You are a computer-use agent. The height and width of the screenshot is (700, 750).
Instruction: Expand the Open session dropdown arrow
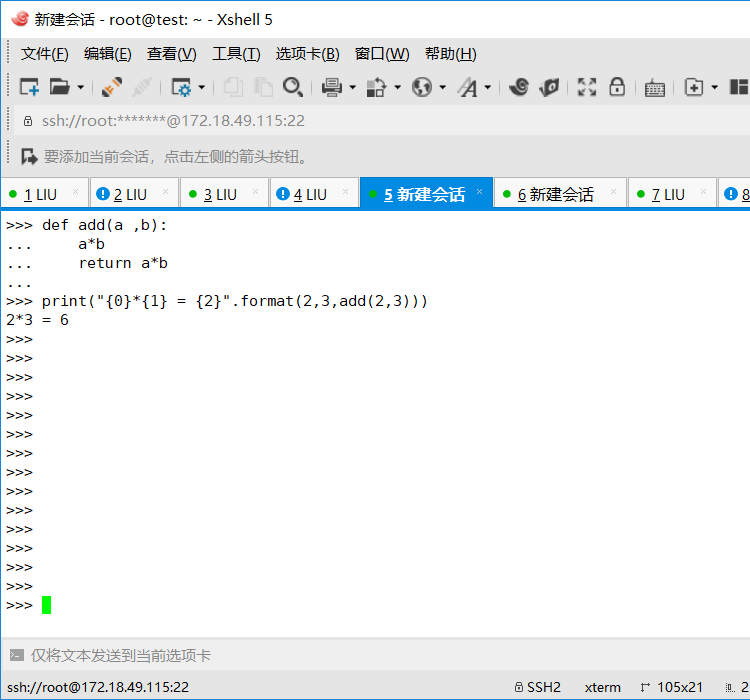(x=80, y=88)
